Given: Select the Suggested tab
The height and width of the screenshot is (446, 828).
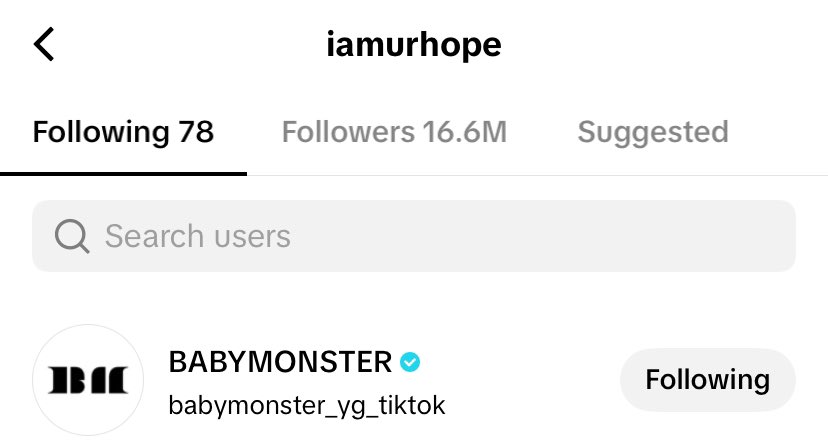Looking at the screenshot, I should pyautogui.click(x=653, y=132).
